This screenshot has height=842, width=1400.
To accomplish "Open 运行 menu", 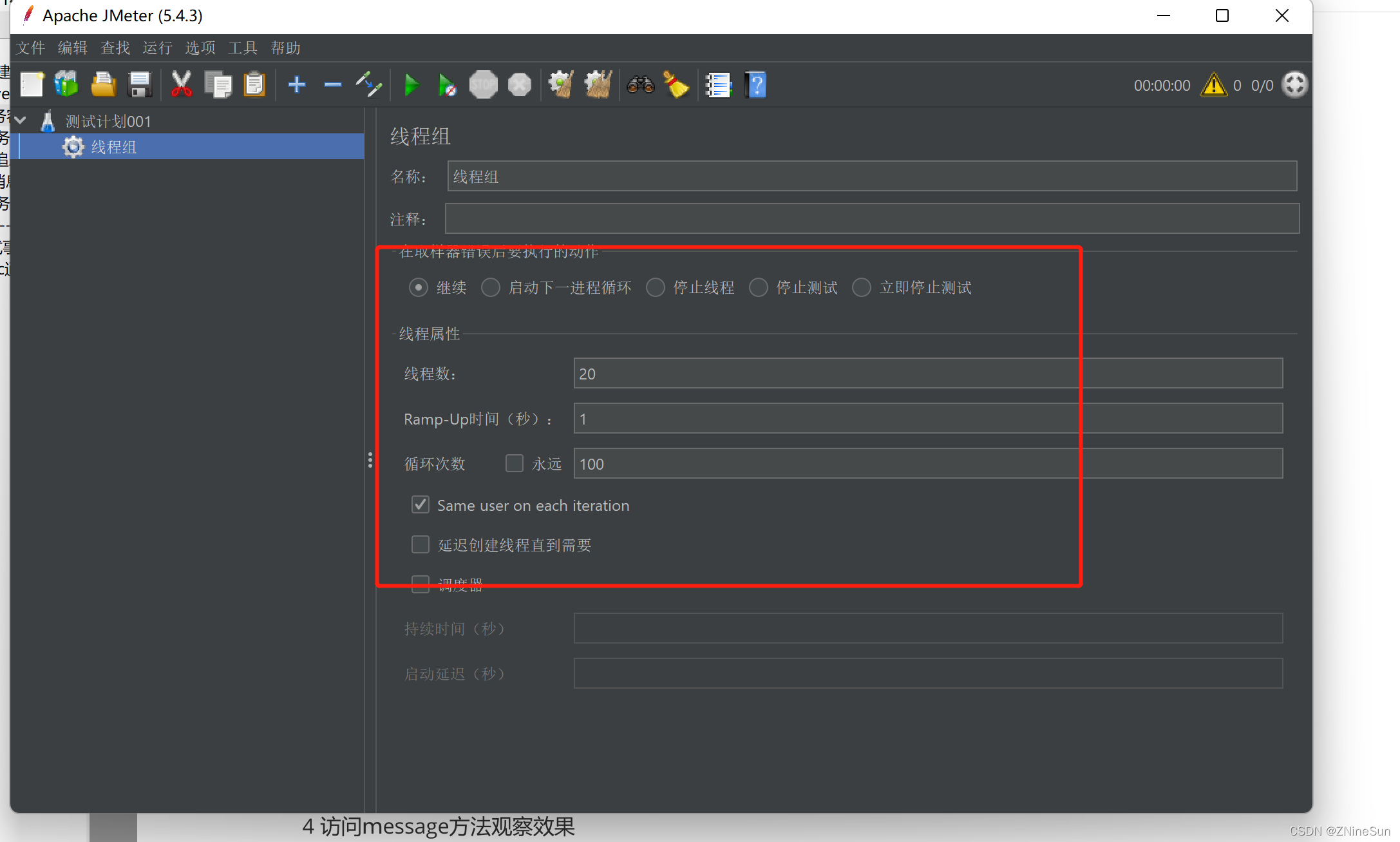I will click(159, 47).
